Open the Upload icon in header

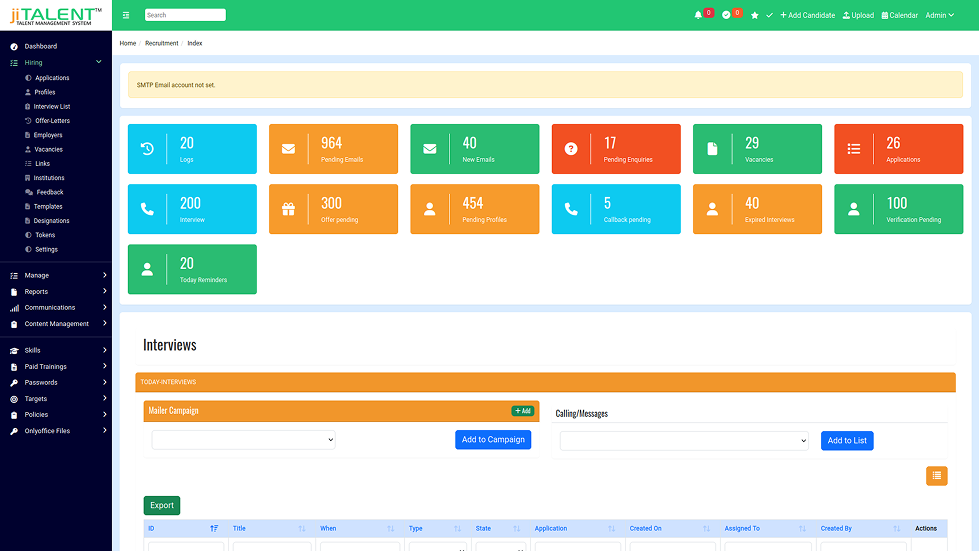858,15
